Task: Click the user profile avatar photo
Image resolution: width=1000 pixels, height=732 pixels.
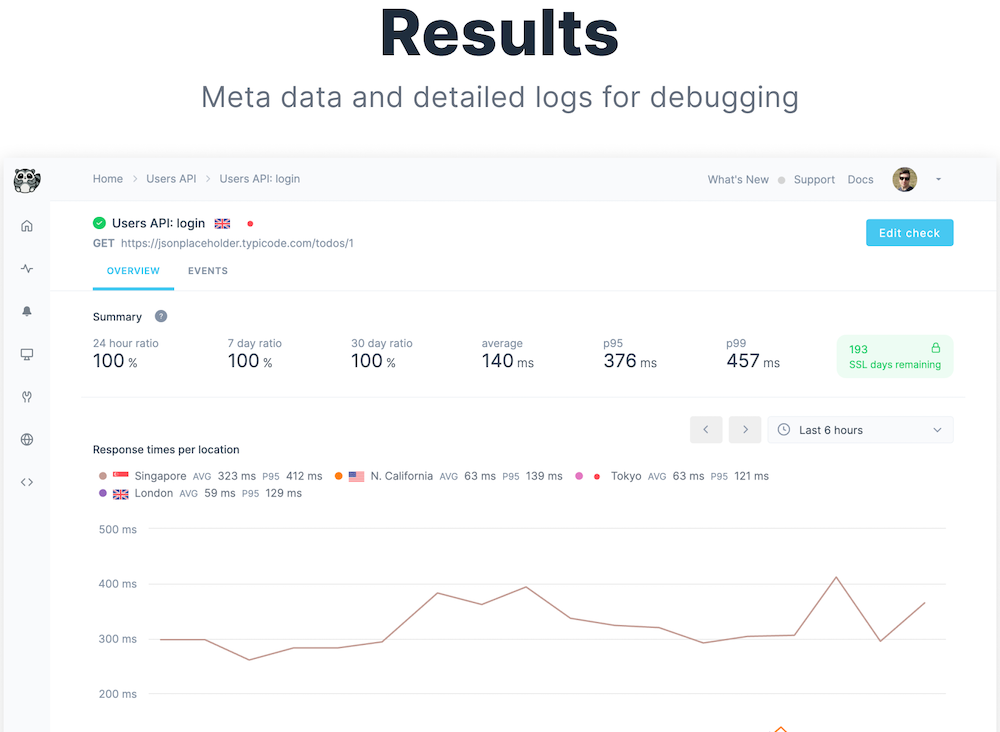Action: coord(904,180)
